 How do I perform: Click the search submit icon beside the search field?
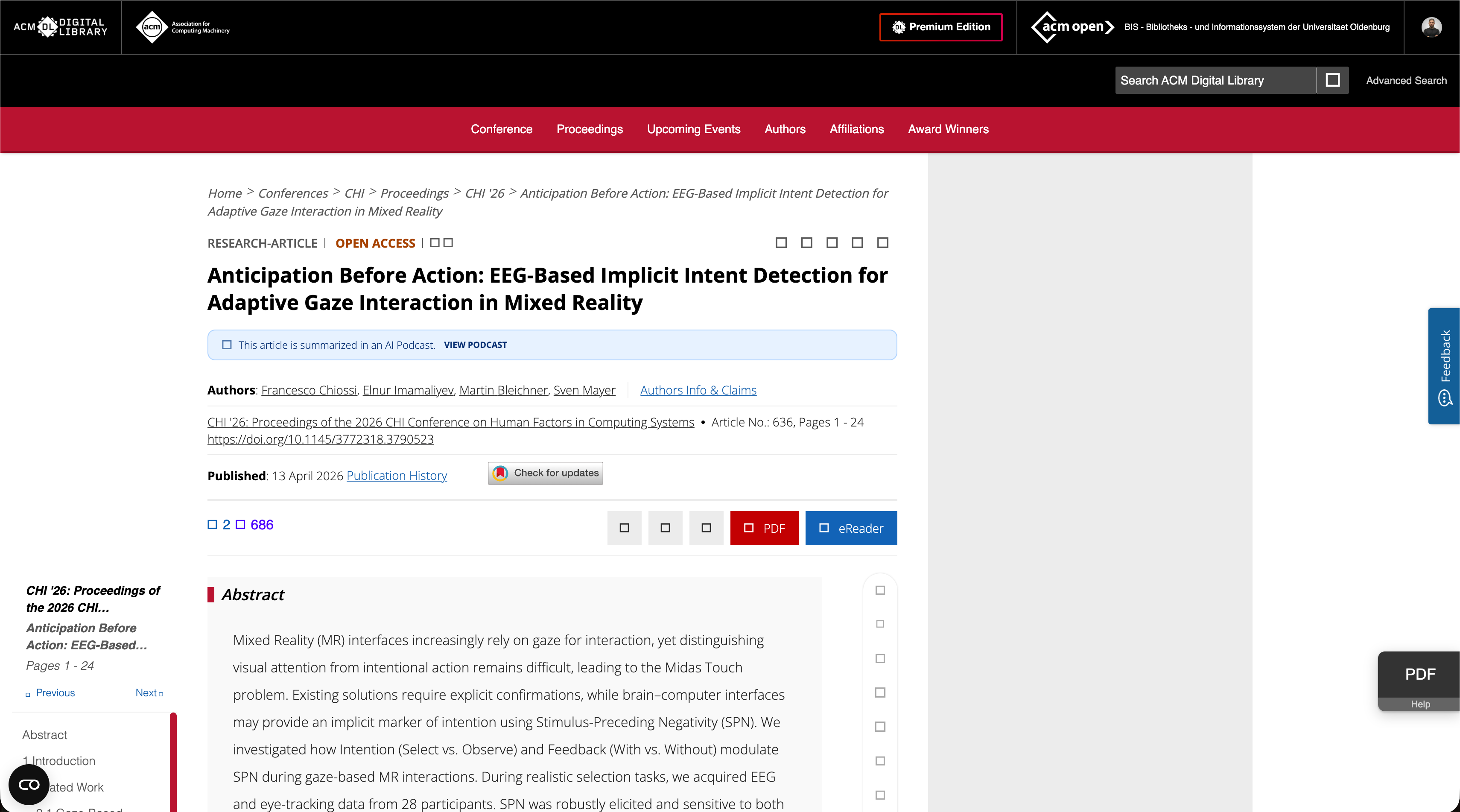[1332, 80]
